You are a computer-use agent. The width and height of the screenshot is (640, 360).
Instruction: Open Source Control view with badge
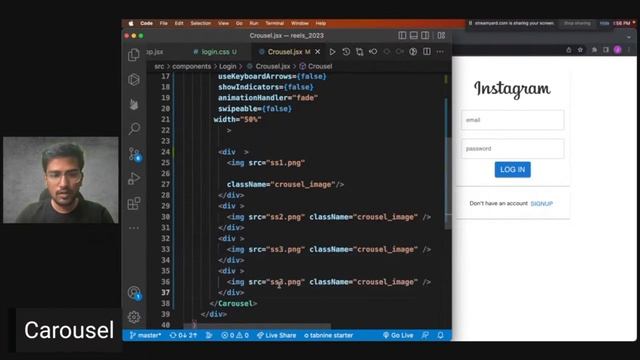(x=134, y=154)
